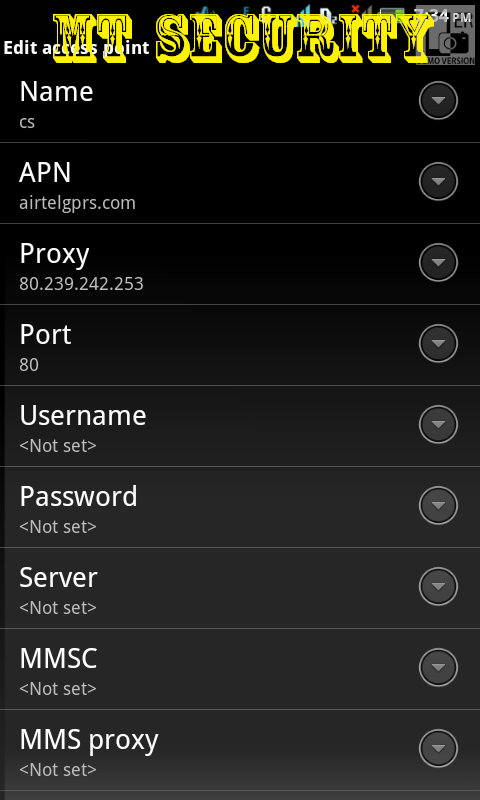Select the Password row labeled Not set
Screen dimensions: 480x800
(x=240, y=508)
